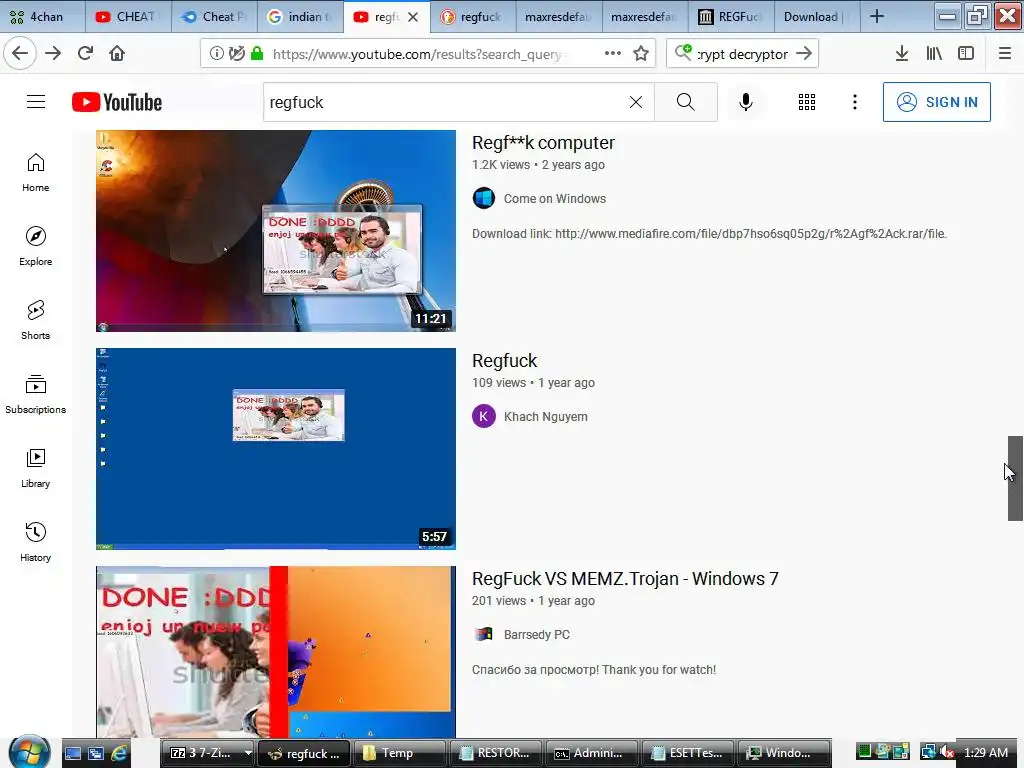Click the SIGN IN button
The height and width of the screenshot is (768, 1024).
point(936,102)
